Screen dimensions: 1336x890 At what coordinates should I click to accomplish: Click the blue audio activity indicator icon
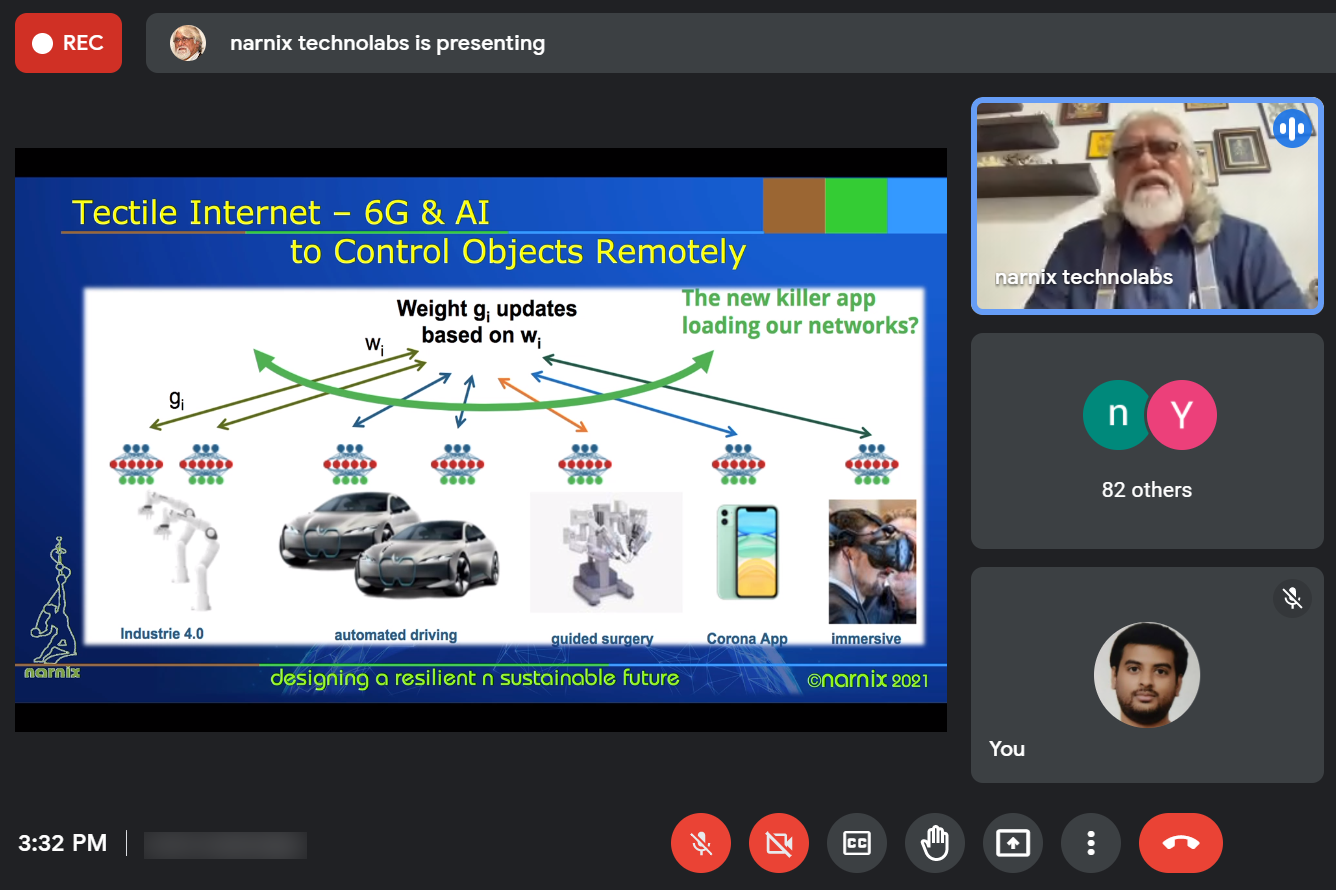(x=1292, y=128)
